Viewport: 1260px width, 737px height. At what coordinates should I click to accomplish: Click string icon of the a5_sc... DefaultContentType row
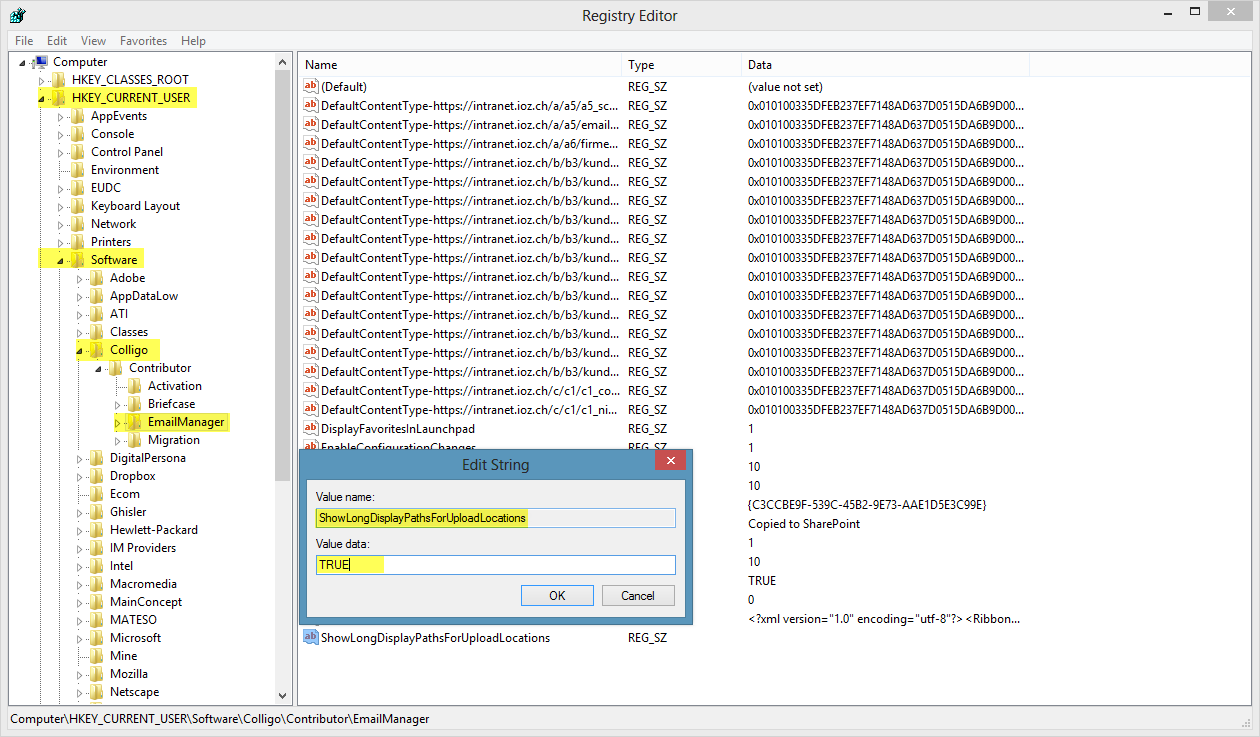(311, 106)
